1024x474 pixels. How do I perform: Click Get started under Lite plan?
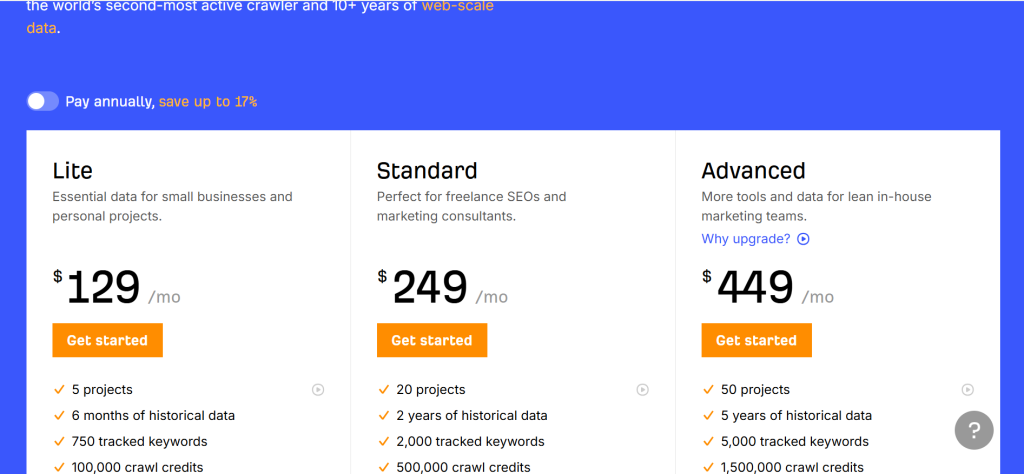click(x=107, y=340)
